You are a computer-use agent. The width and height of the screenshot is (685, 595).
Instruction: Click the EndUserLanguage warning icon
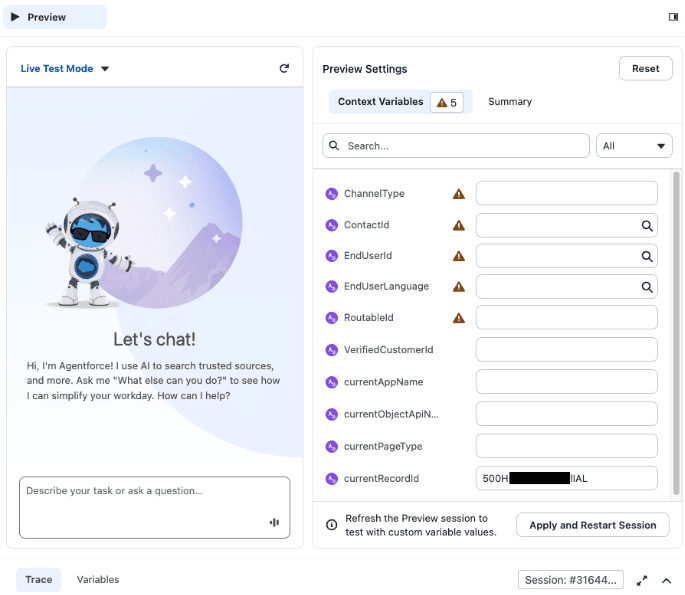459,287
